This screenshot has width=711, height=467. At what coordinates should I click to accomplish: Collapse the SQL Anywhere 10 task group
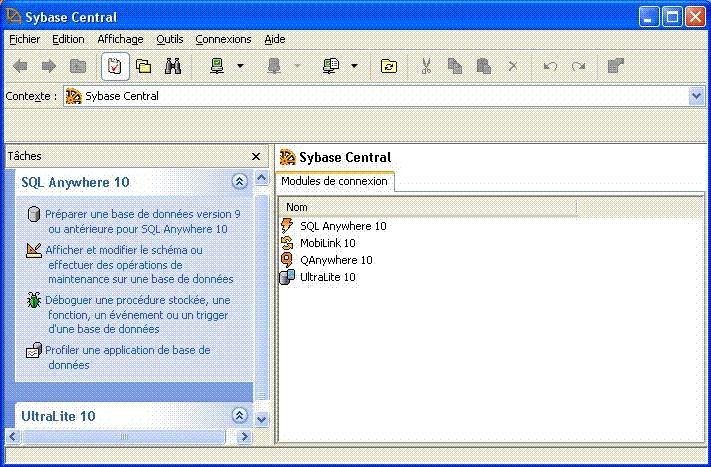point(239,182)
